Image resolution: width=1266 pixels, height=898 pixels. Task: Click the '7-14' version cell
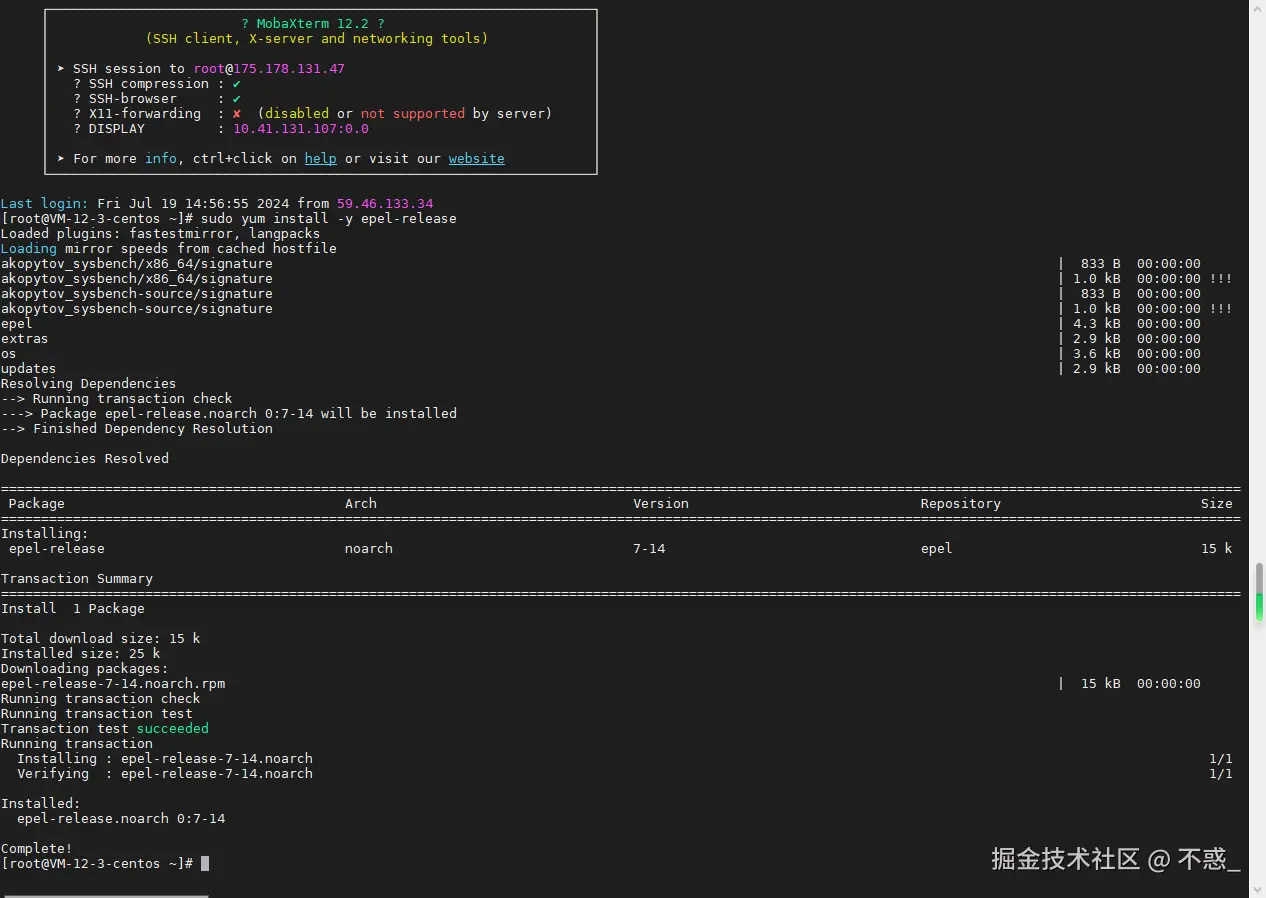(x=649, y=548)
